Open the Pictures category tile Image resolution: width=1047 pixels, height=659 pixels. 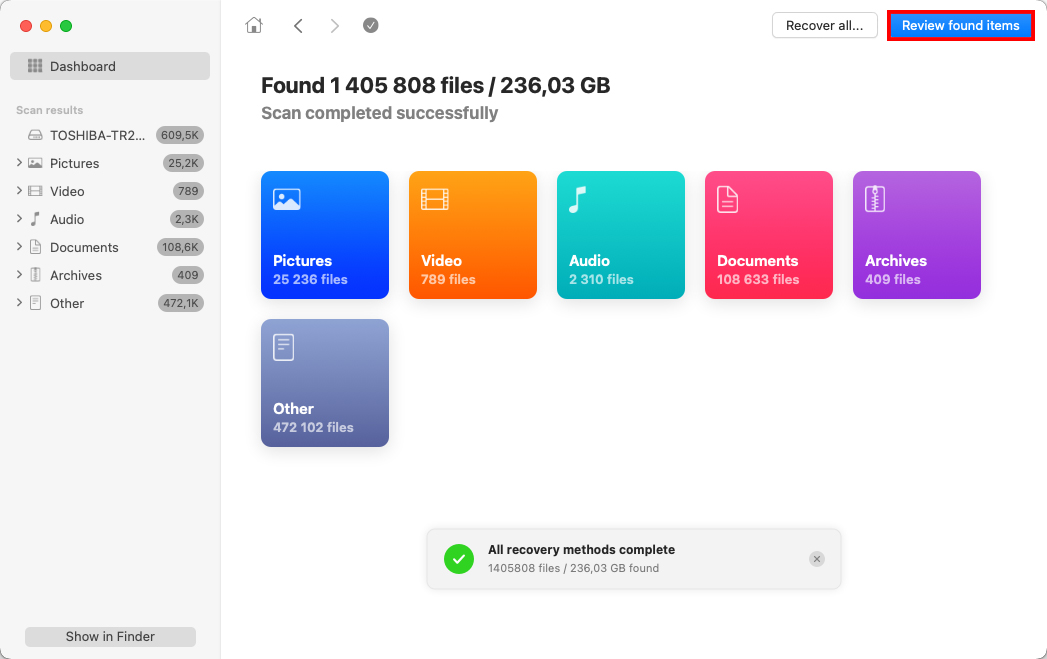point(325,235)
